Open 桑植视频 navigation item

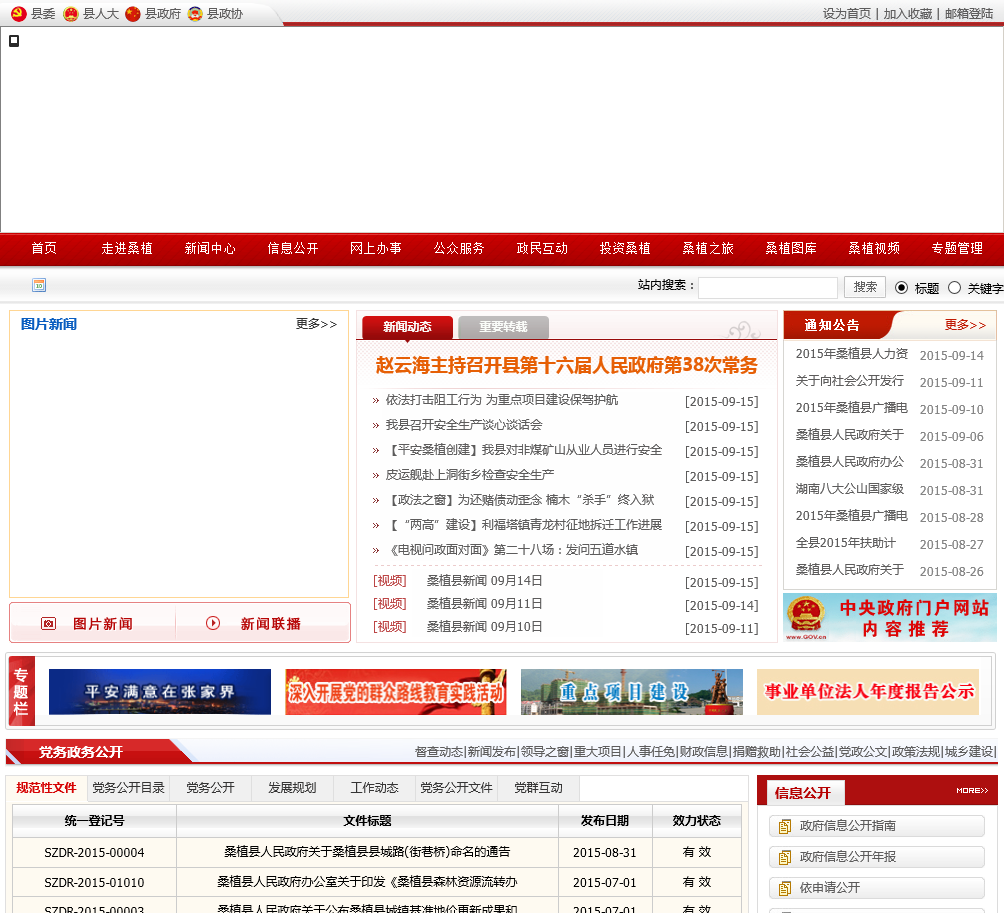pos(874,248)
